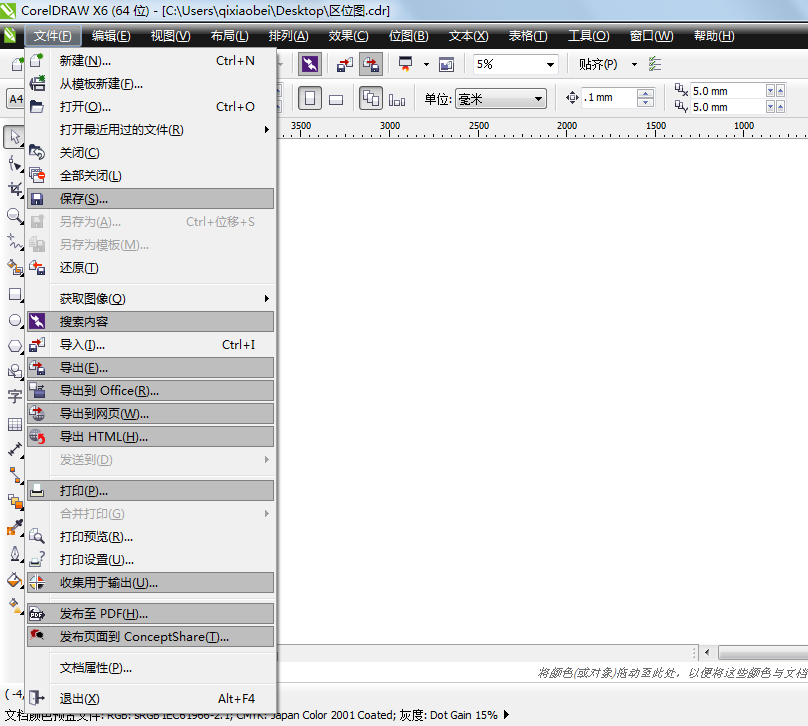808x726 pixels.
Task: Open the 工具(O) menu
Action: pyautogui.click(x=588, y=36)
